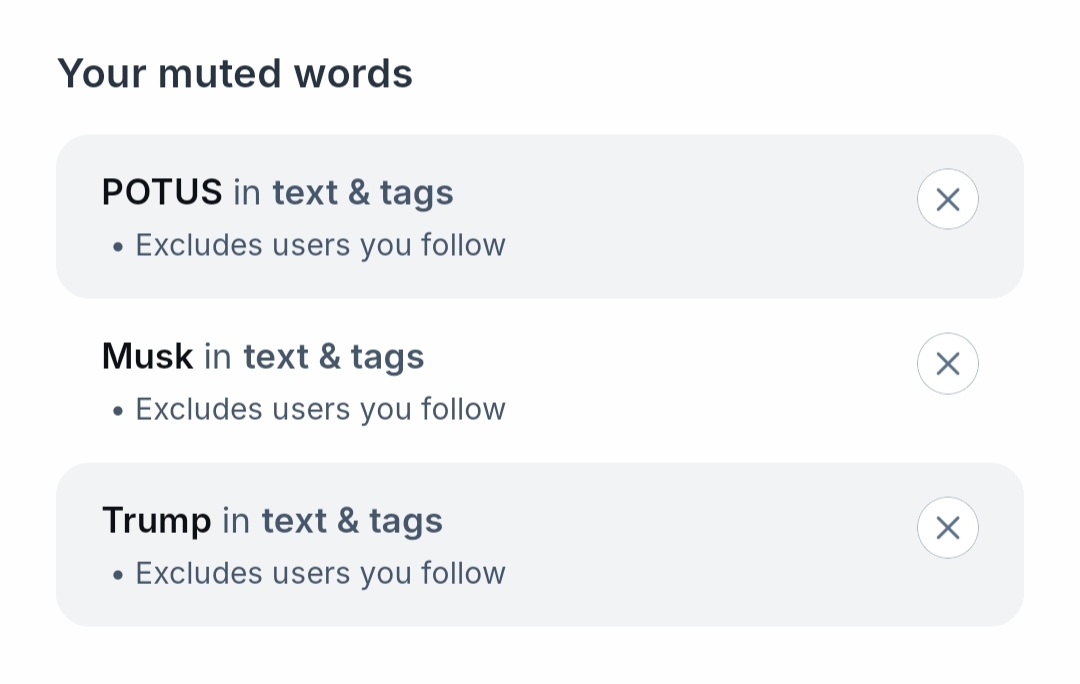This screenshot has width=1080, height=684.
Task: Click the bullet point under Musk
Action: [118, 411]
